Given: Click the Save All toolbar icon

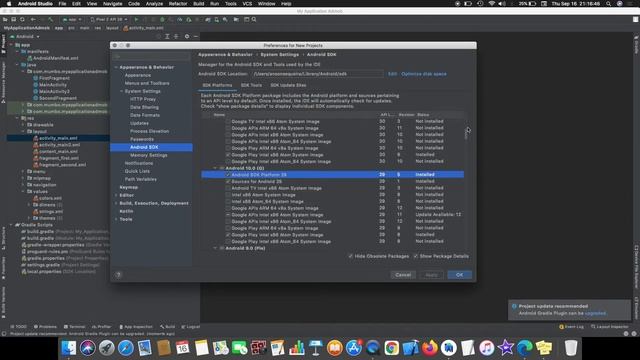Looking at the screenshot, I should pos(13,19).
